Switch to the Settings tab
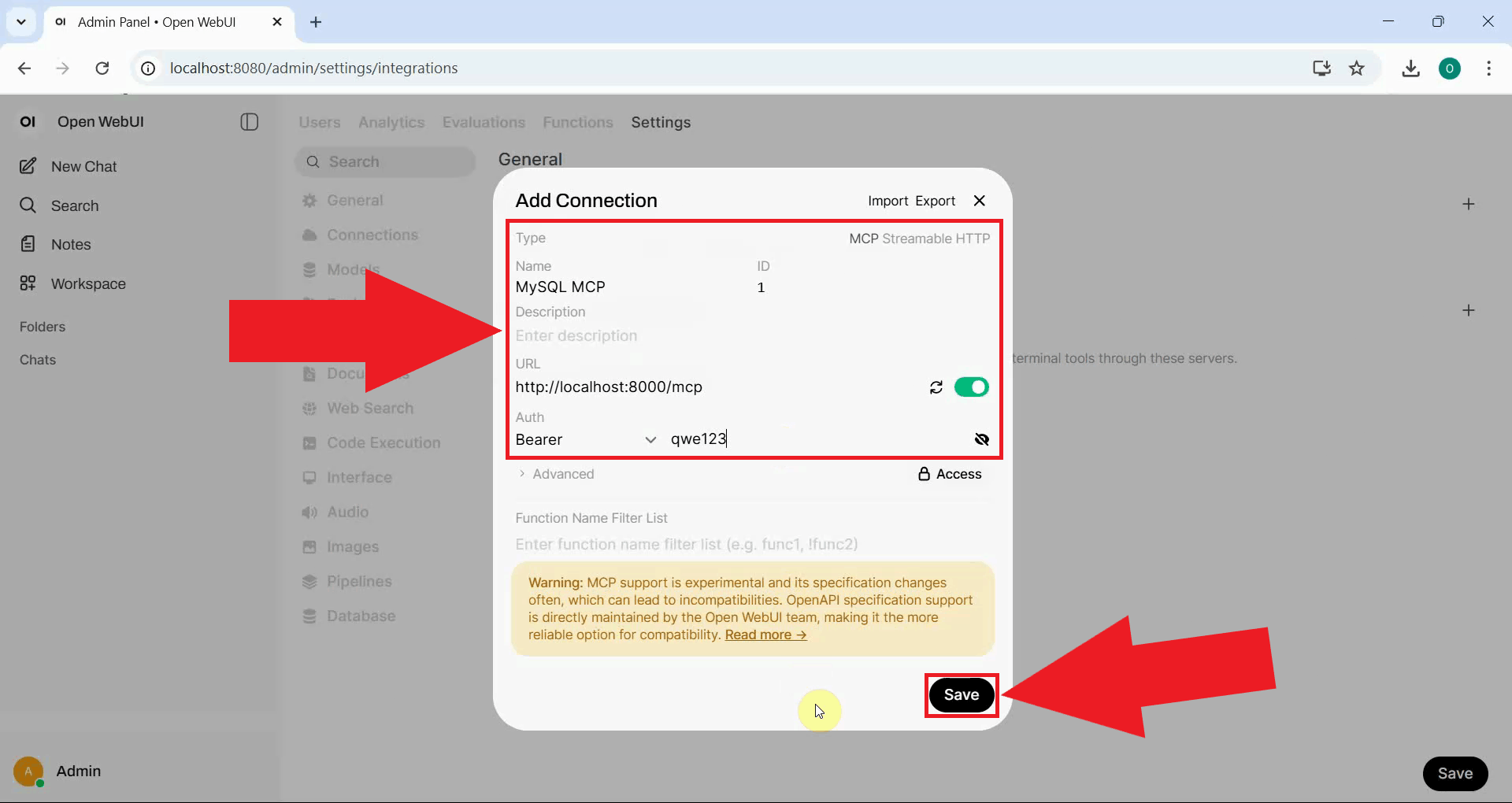 pyautogui.click(x=661, y=122)
